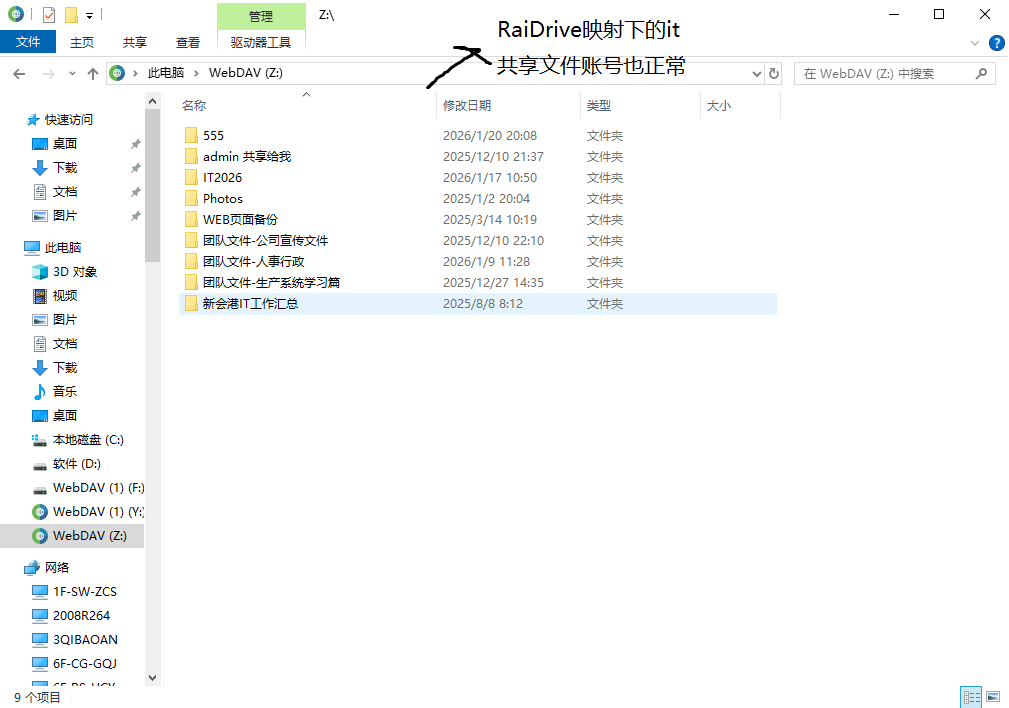Expand the address bar history dropdown
Image resolution: width=1009 pixels, height=708 pixels.
click(757, 74)
